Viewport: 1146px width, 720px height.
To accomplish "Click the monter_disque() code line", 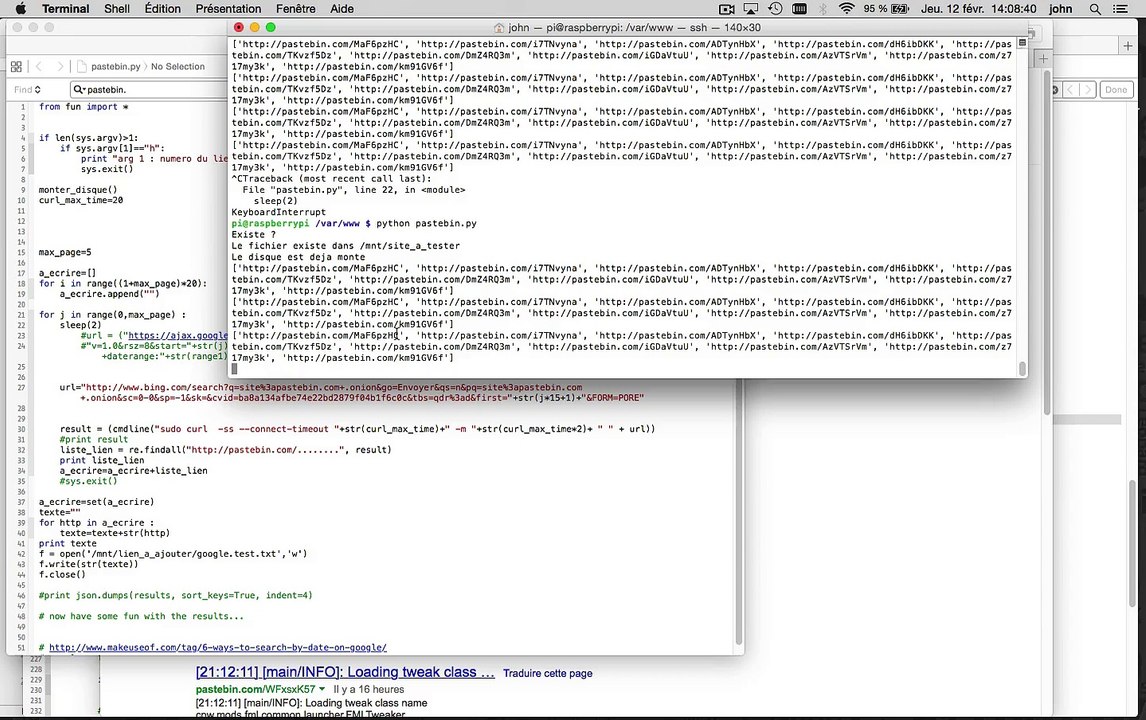I will [77, 190].
